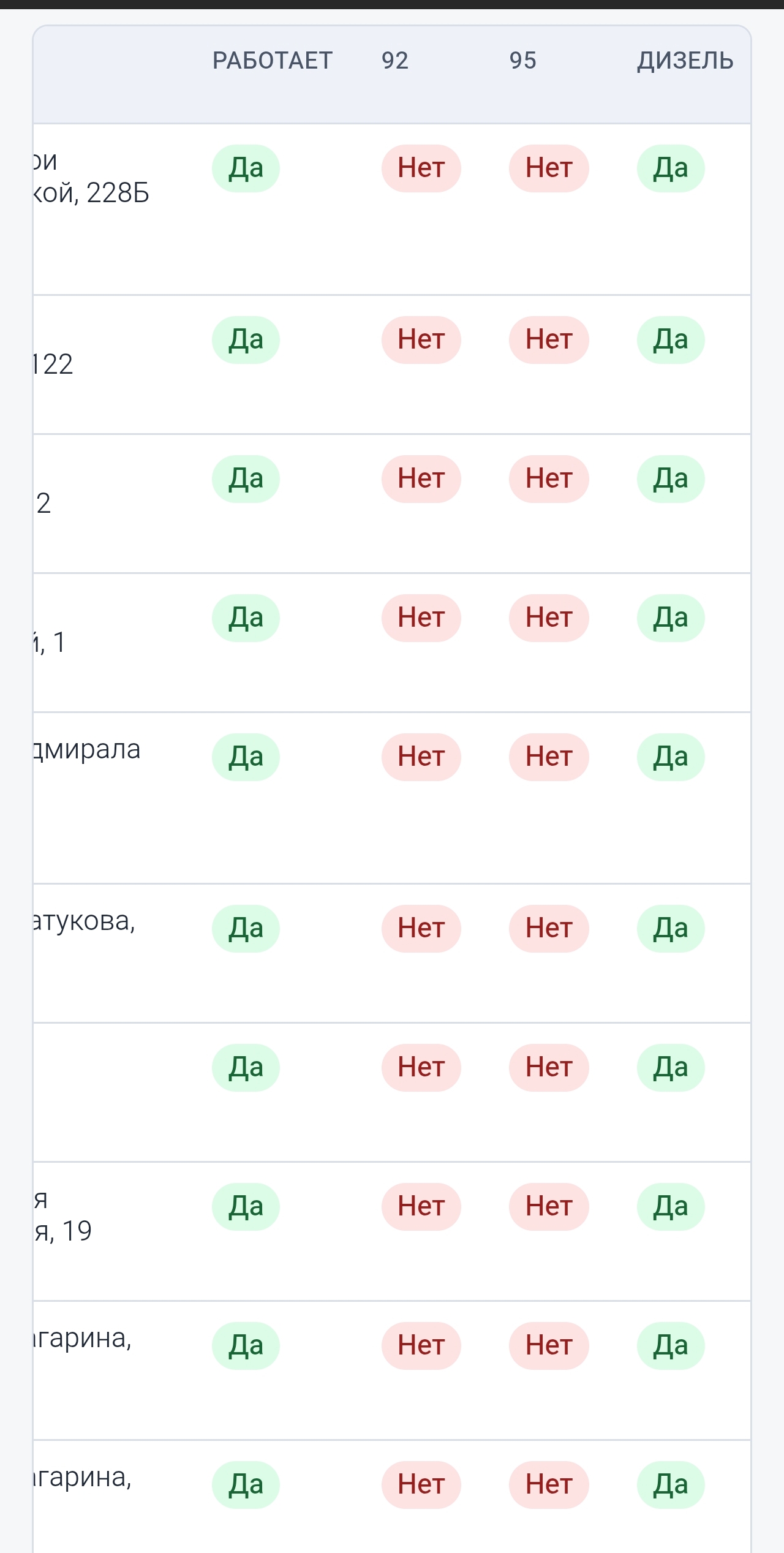Click 95 "Нет" badge in атукова row
The height and width of the screenshot is (1553, 784).
(x=549, y=928)
